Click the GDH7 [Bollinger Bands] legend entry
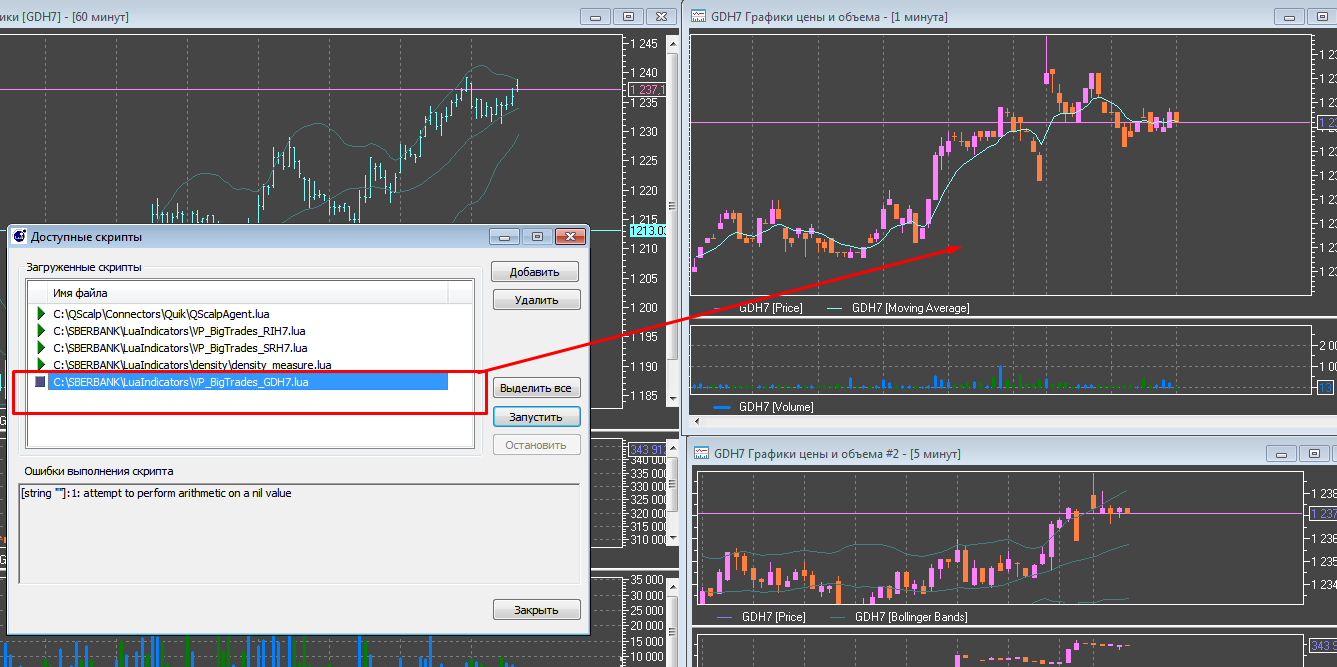Screen dimensions: 1337x667 tap(910, 617)
